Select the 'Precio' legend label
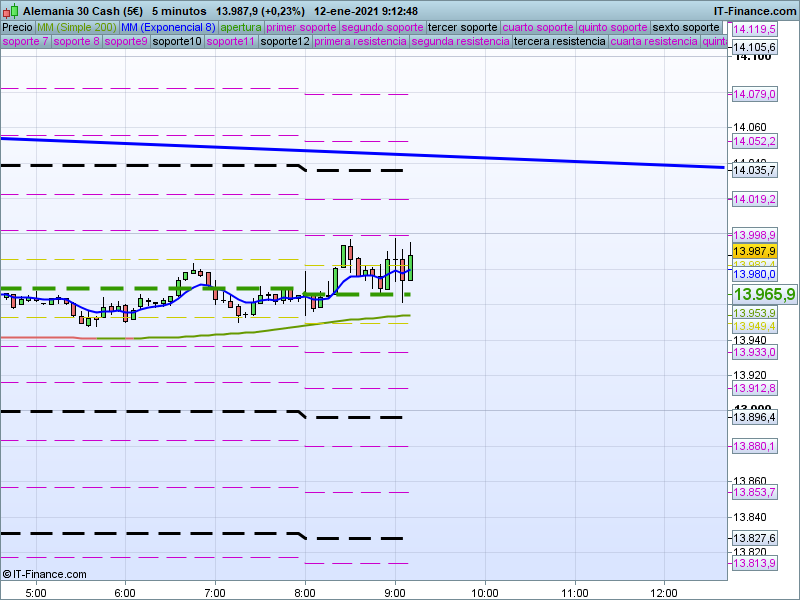Image resolution: width=800 pixels, height=600 pixels. (17, 27)
